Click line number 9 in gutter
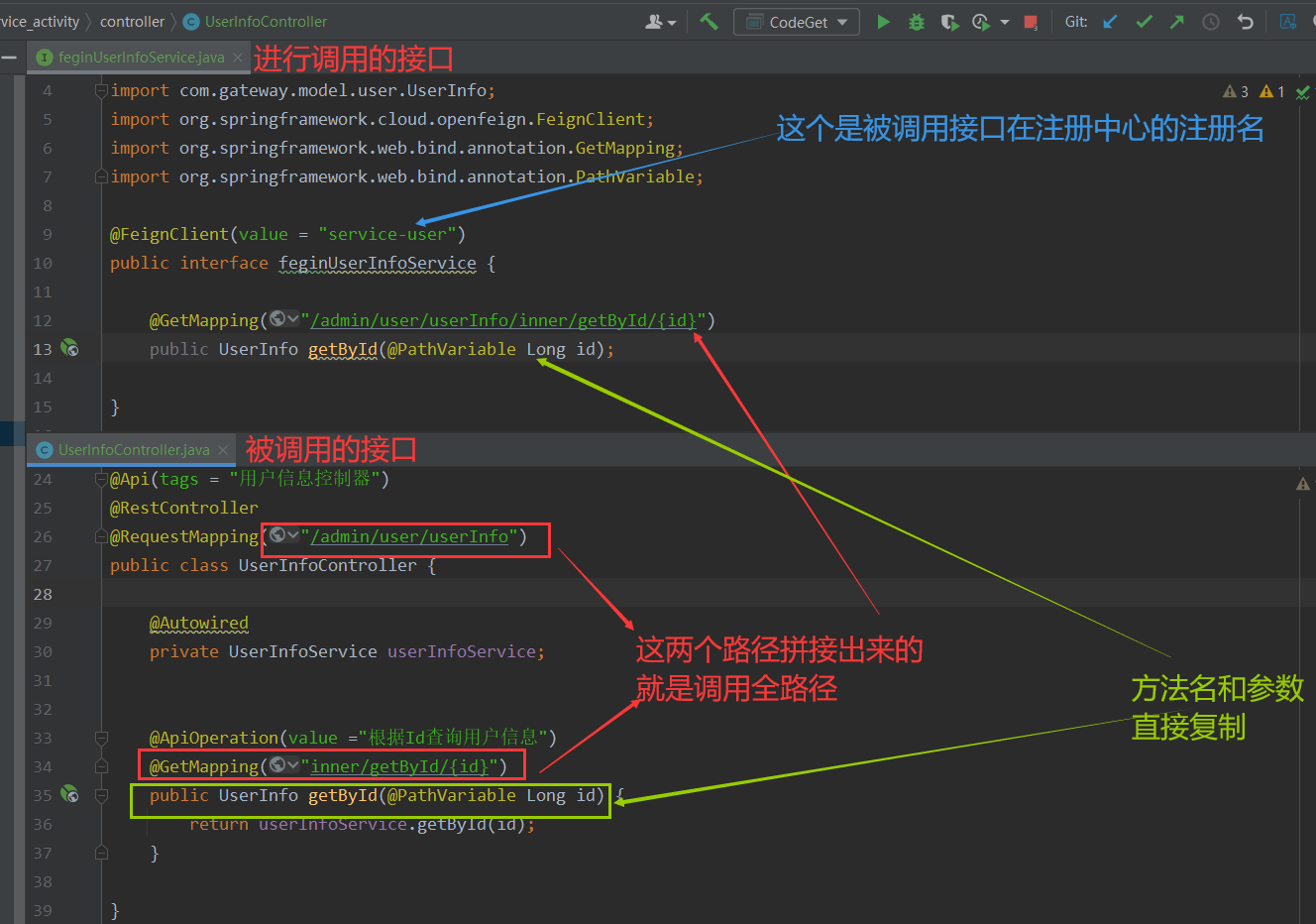 pyautogui.click(x=48, y=234)
